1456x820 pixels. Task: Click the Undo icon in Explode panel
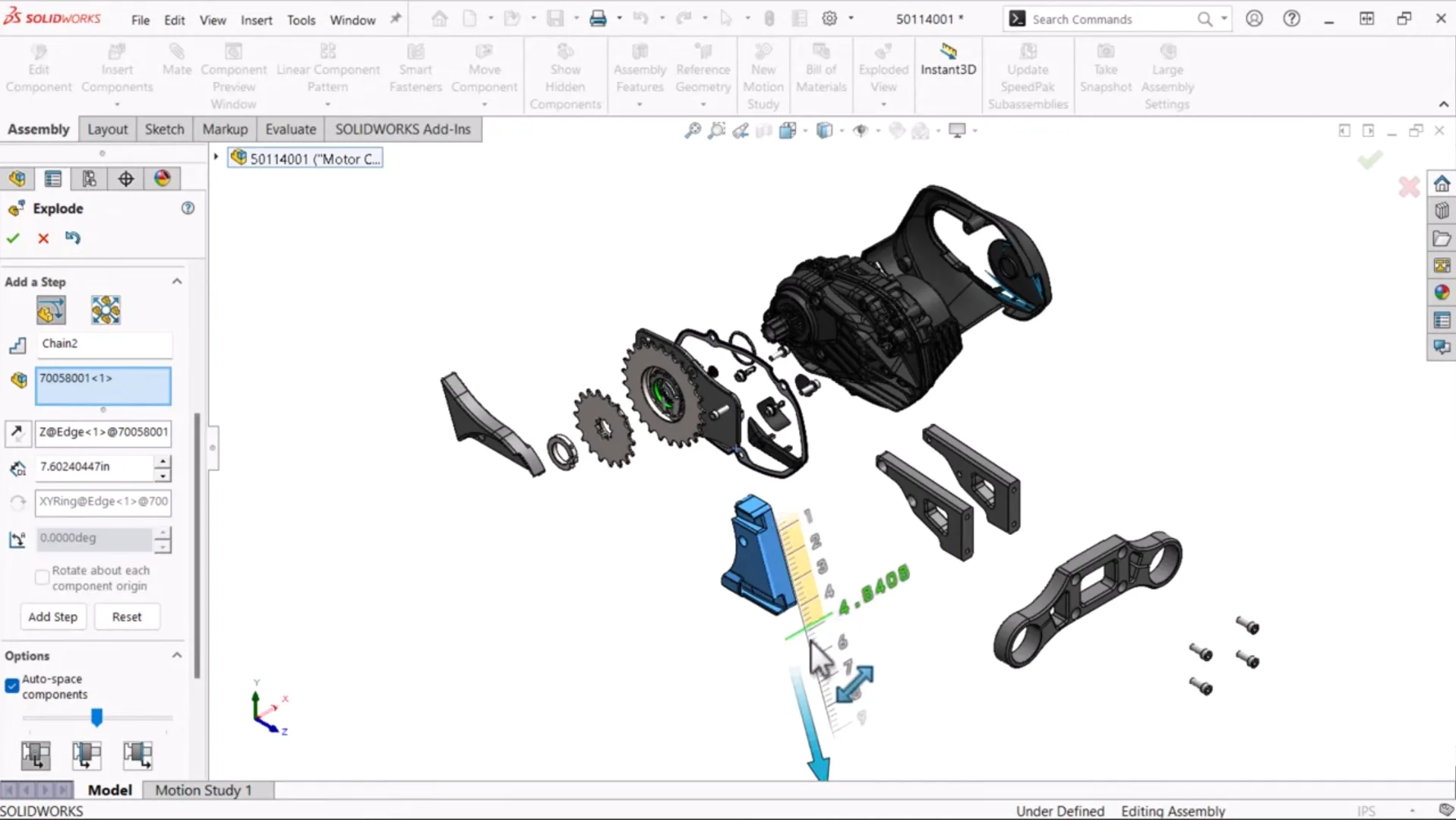click(73, 238)
